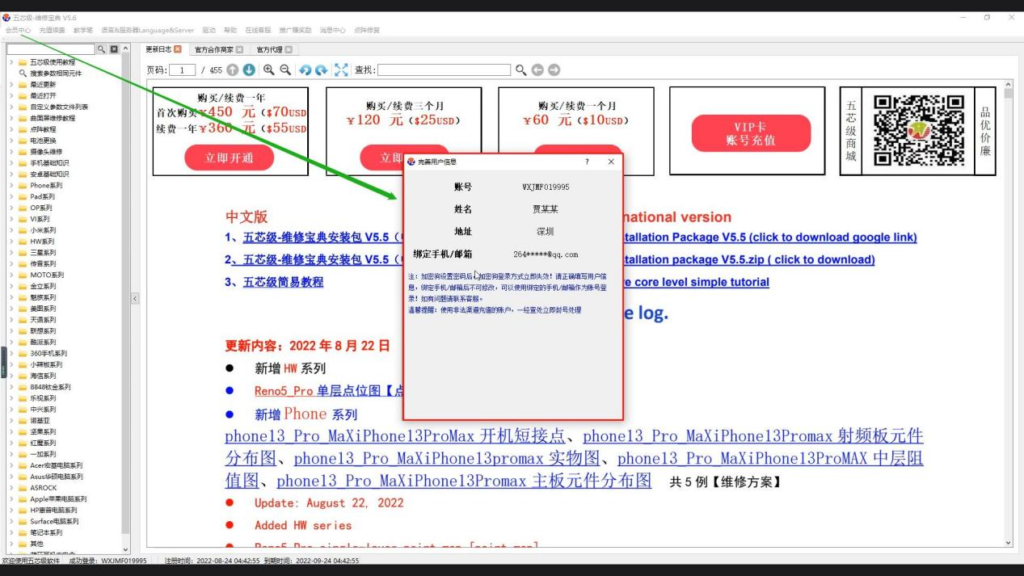Viewport: 1024px width, 576px height.
Task: Expand the 360手机系列 tree node
Action: (11, 353)
